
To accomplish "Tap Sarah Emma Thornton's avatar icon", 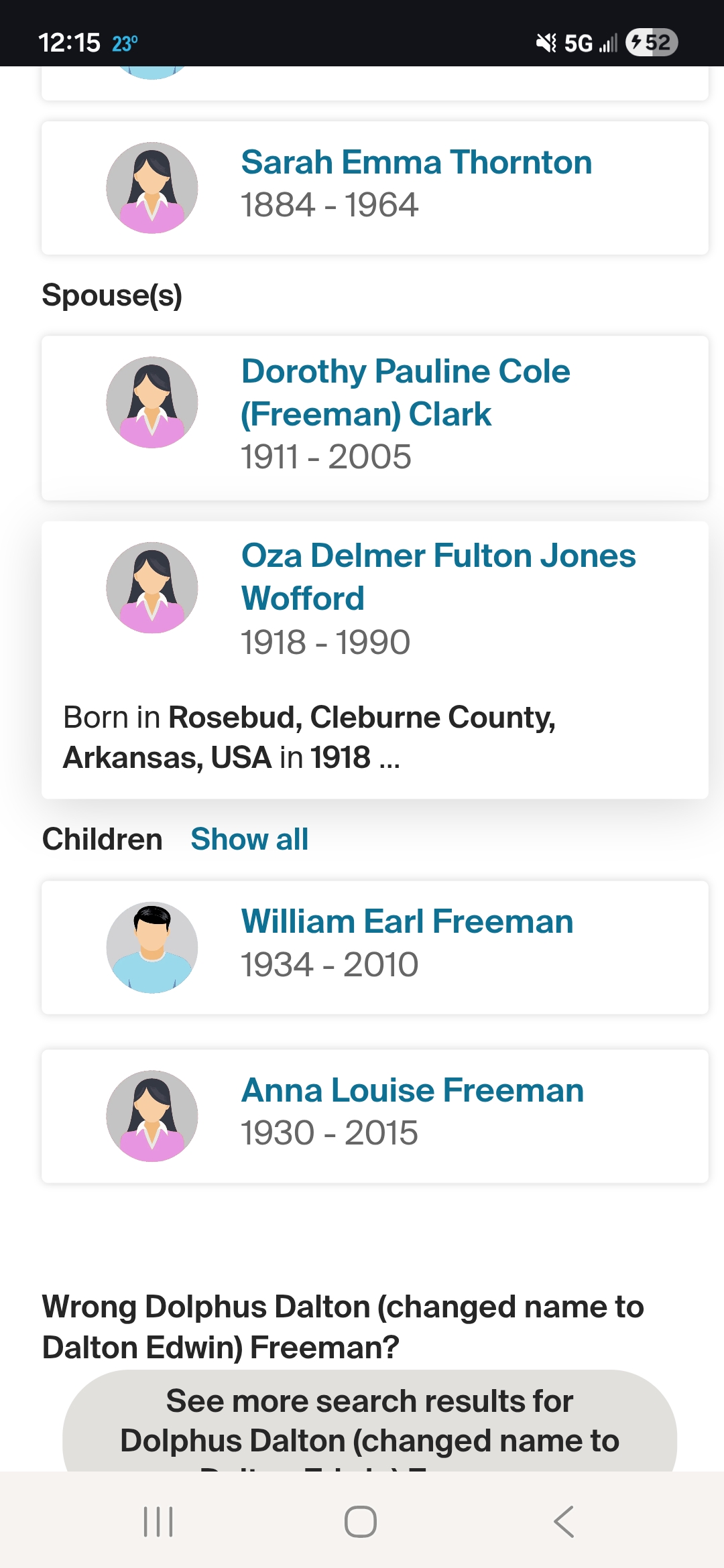I will coord(152,188).
